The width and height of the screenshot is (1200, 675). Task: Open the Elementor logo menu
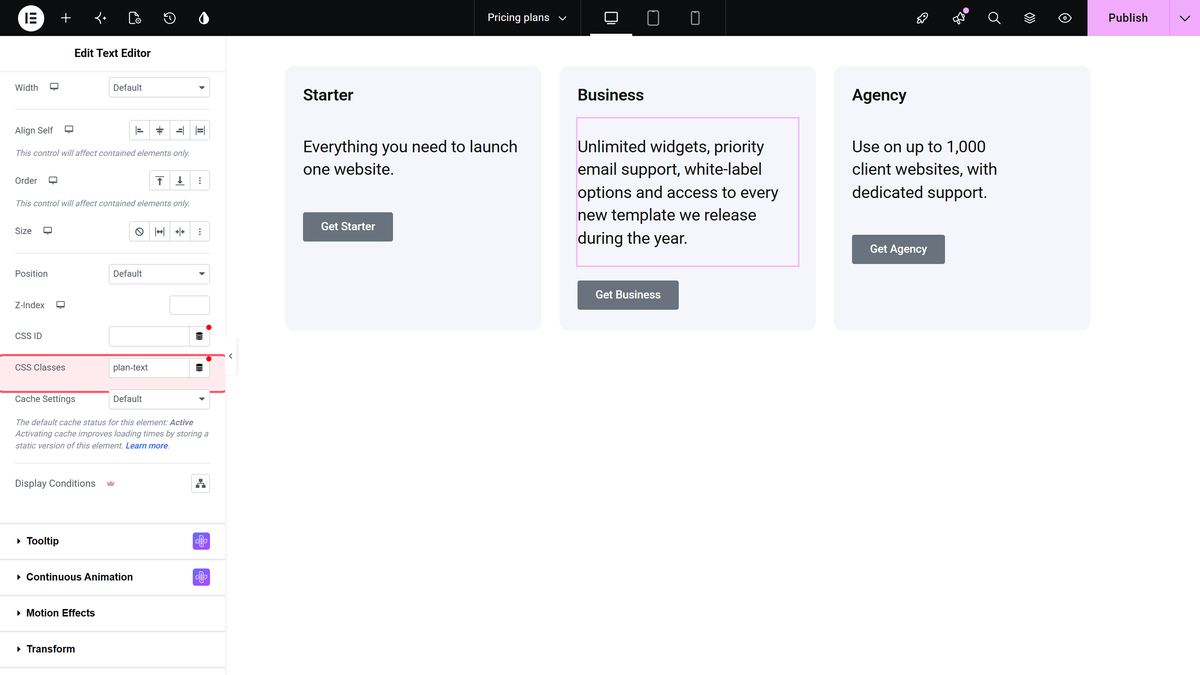tap(31, 18)
